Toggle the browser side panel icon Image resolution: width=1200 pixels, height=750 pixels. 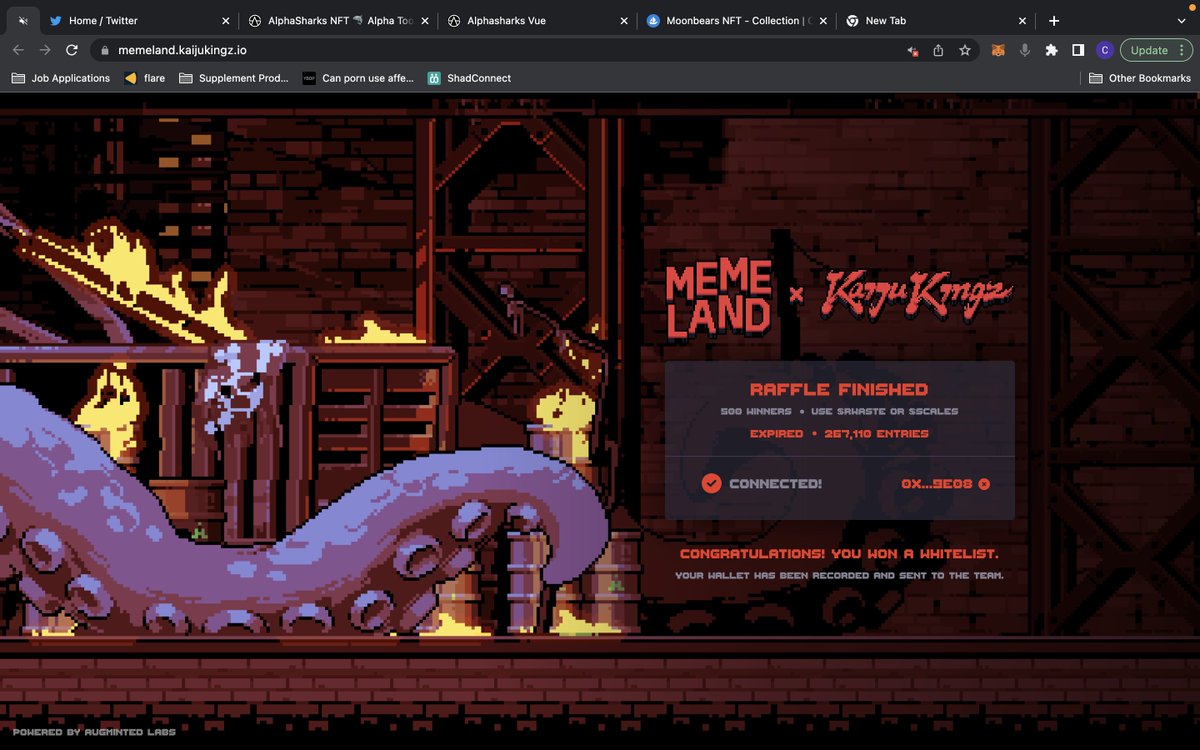[x=1078, y=50]
